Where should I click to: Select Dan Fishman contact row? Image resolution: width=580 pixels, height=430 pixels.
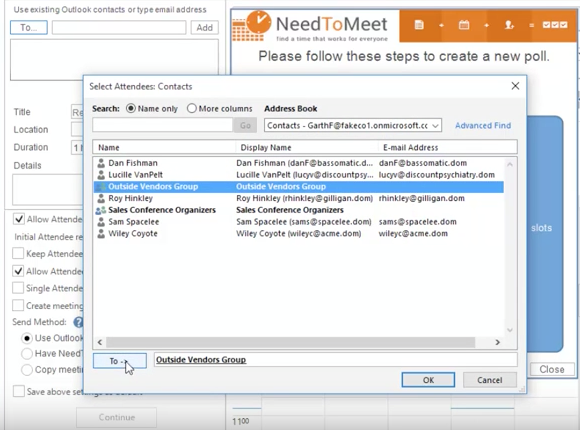click(x=299, y=163)
